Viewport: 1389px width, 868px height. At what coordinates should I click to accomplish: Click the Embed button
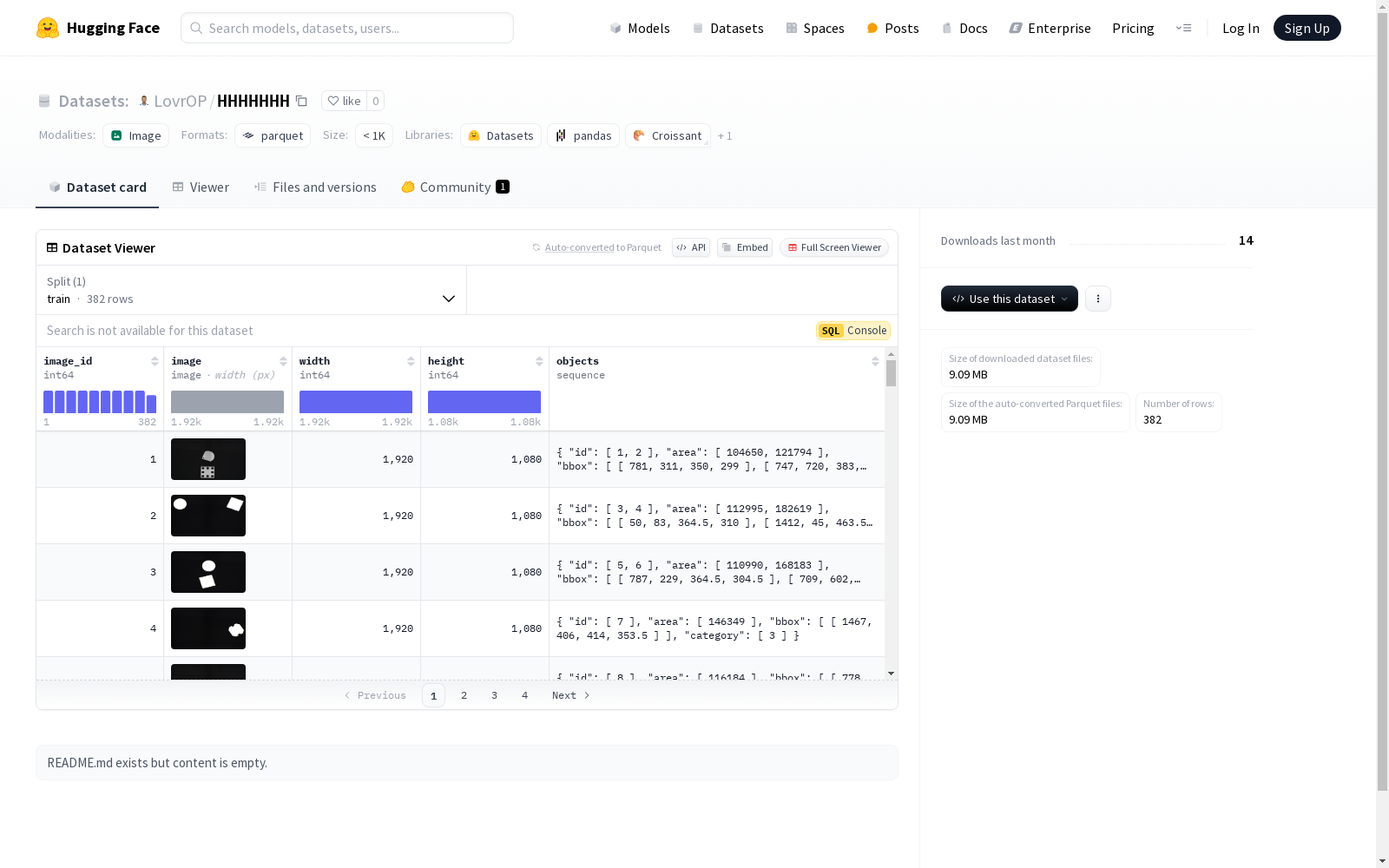pos(745,247)
